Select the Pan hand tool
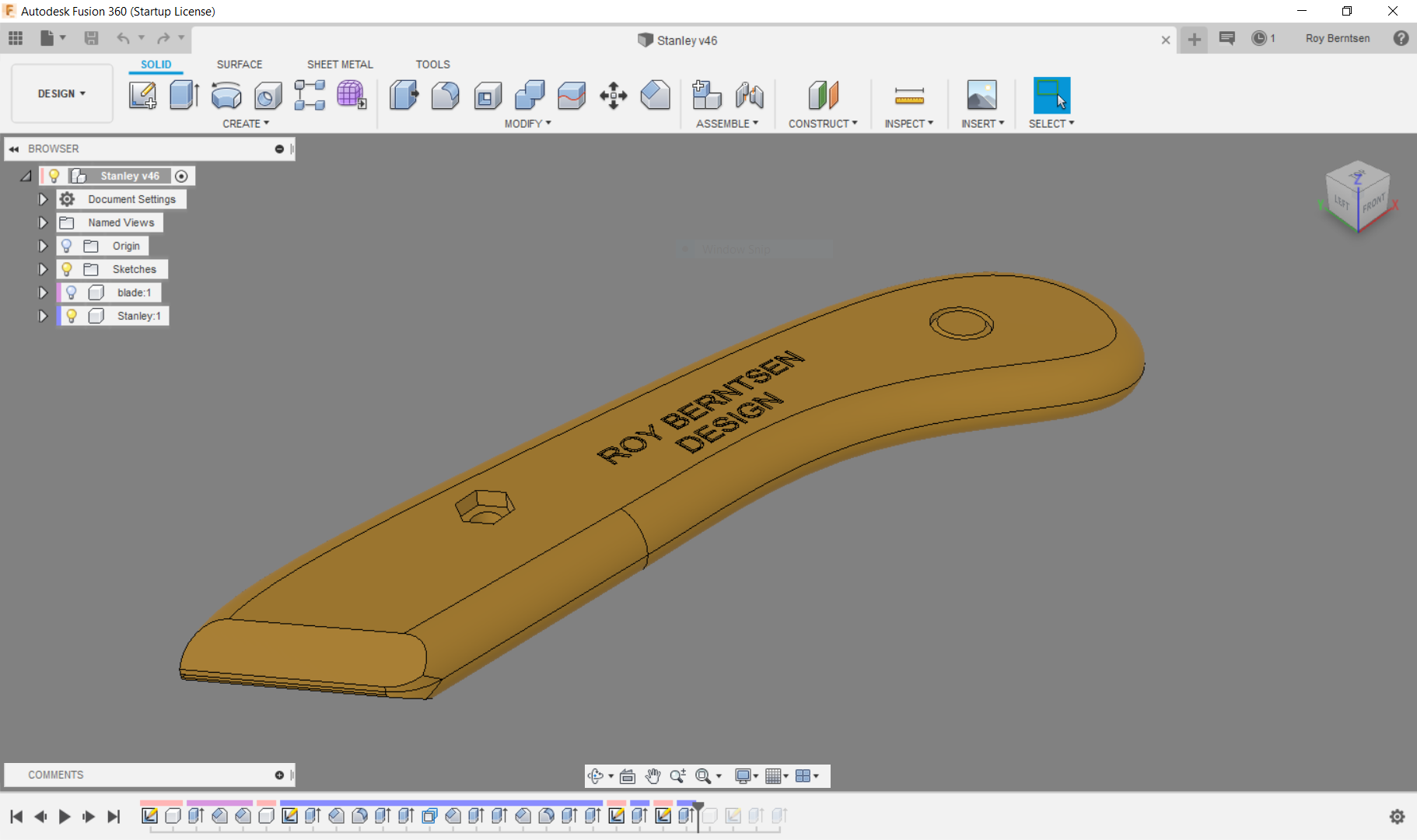1417x840 pixels. tap(653, 775)
